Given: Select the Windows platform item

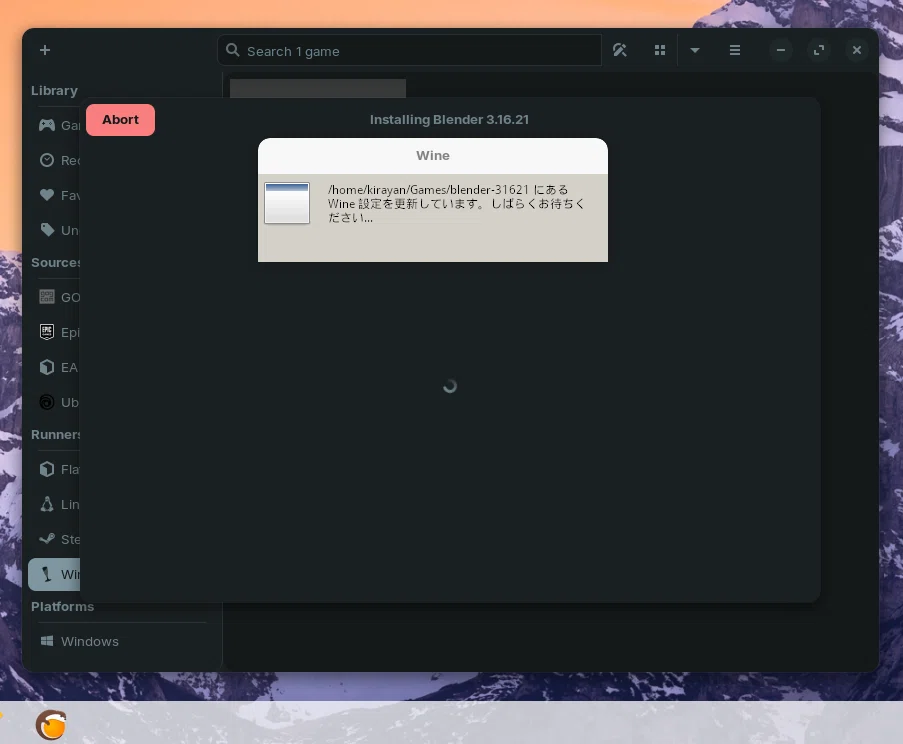Looking at the screenshot, I should click(x=118, y=641).
